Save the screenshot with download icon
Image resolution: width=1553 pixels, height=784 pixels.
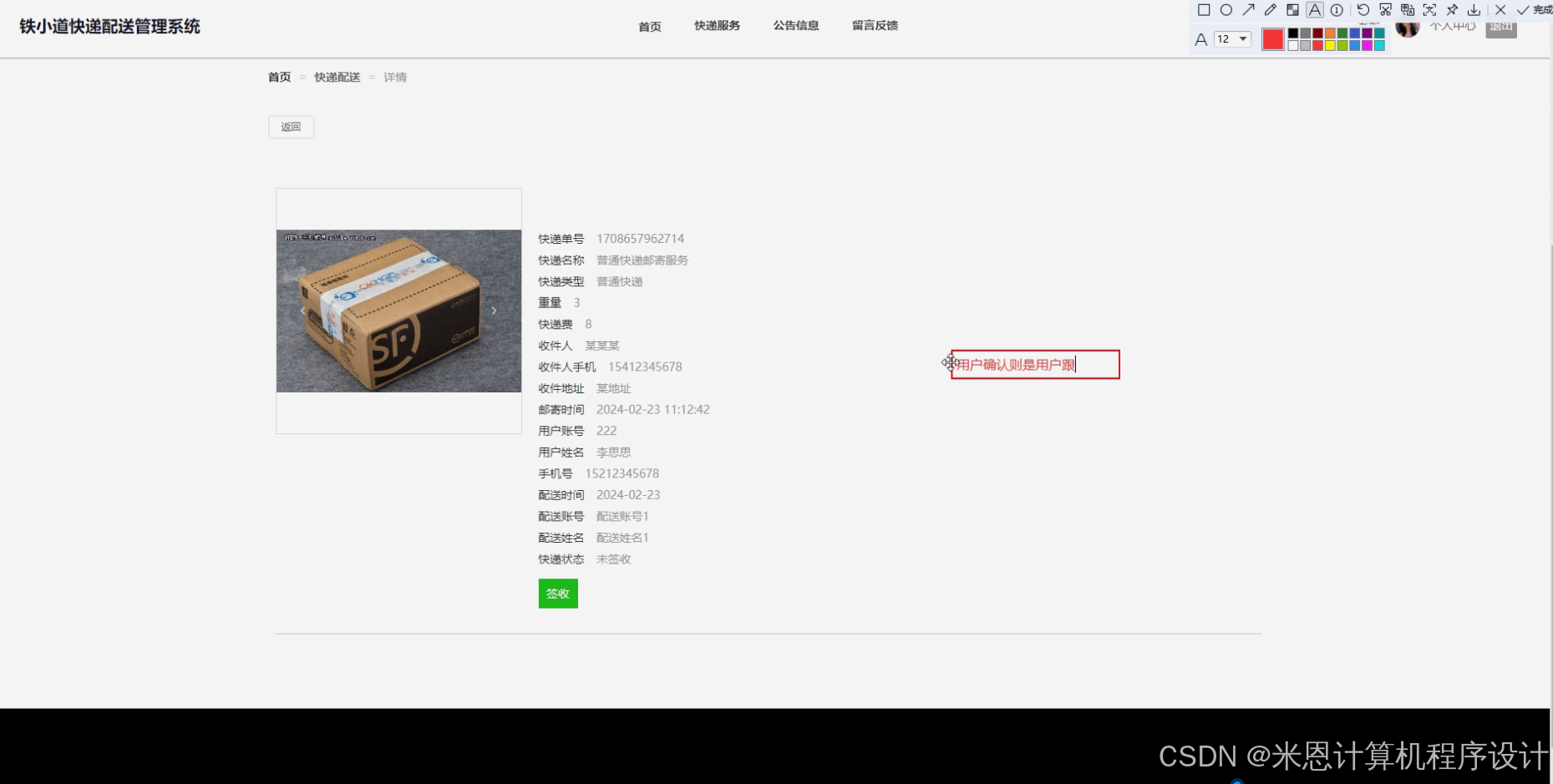tap(1474, 10)
